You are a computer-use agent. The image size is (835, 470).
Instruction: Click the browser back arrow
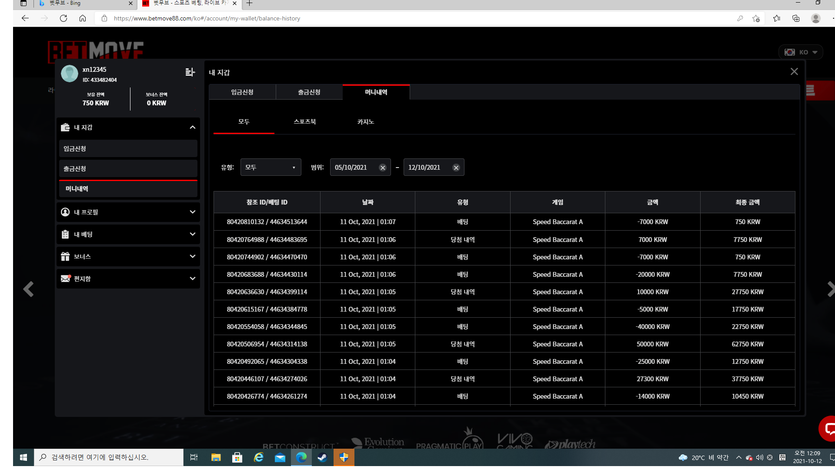point(25,18)
